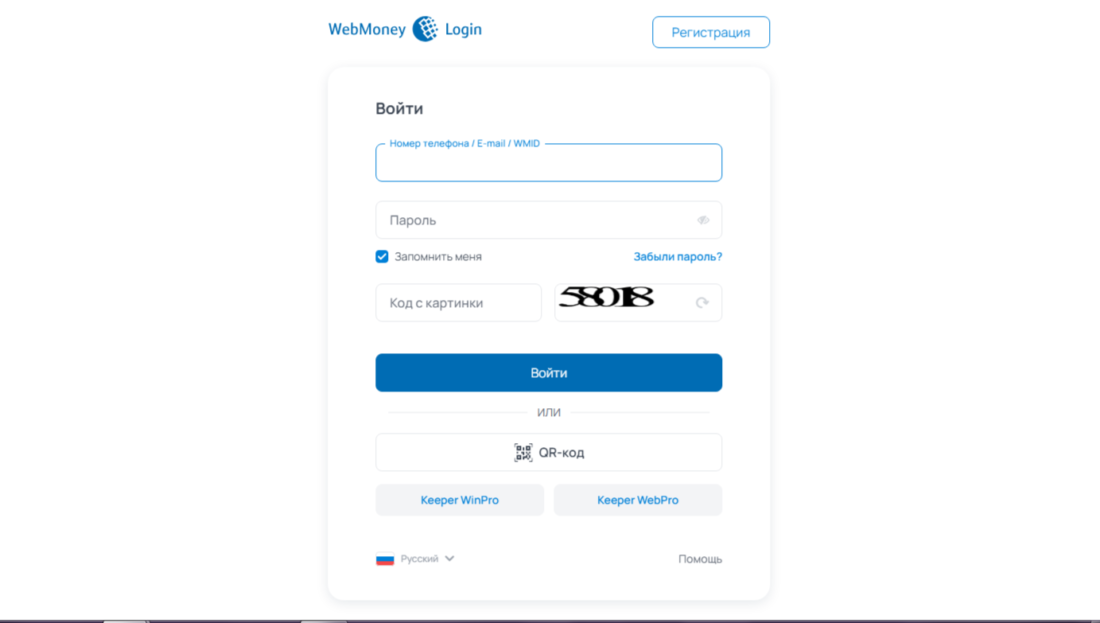Click the Russian flag icon

(x=385, y=559)
